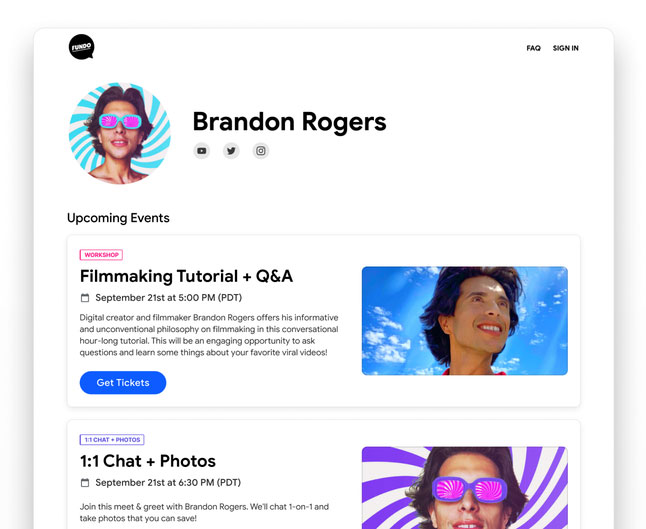Open the purple swirl 1:1 Chat thumbnail
This screenshot has width=646, height=529.
(x=465, y=488)
